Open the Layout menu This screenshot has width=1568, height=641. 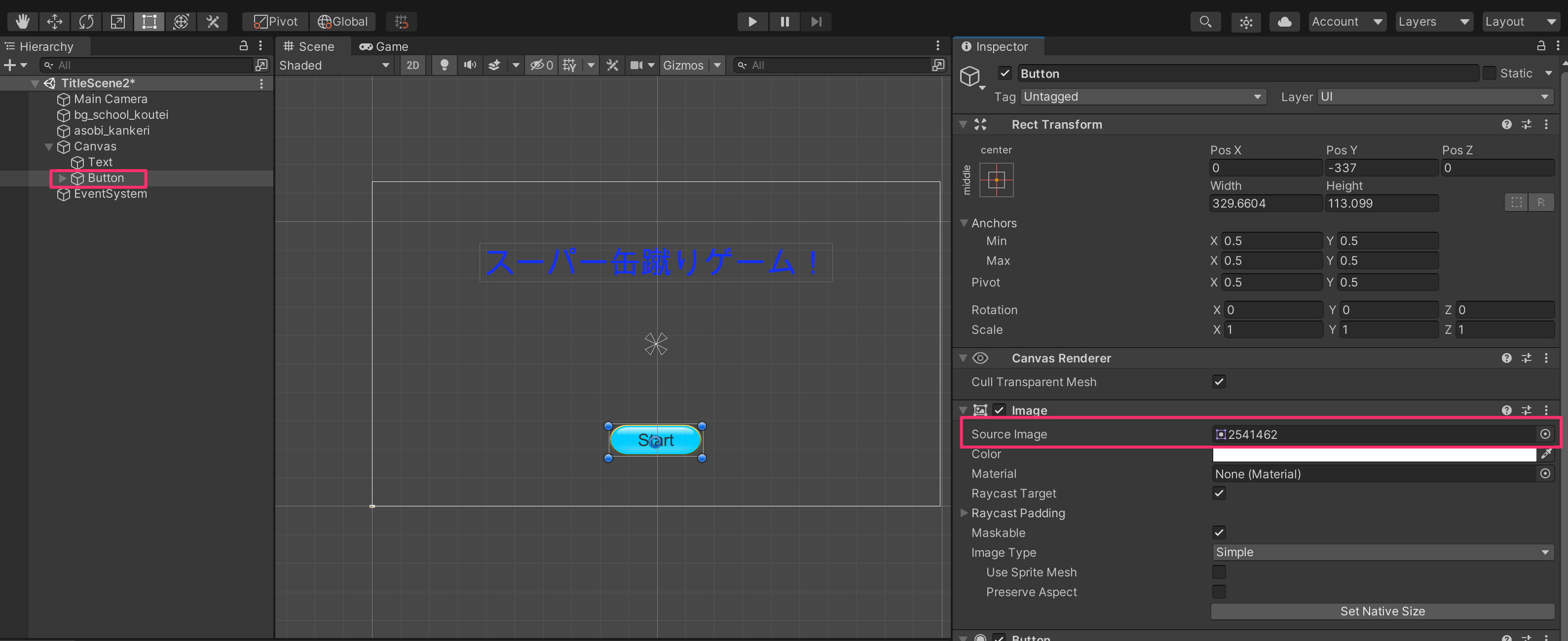point(1519,22)
